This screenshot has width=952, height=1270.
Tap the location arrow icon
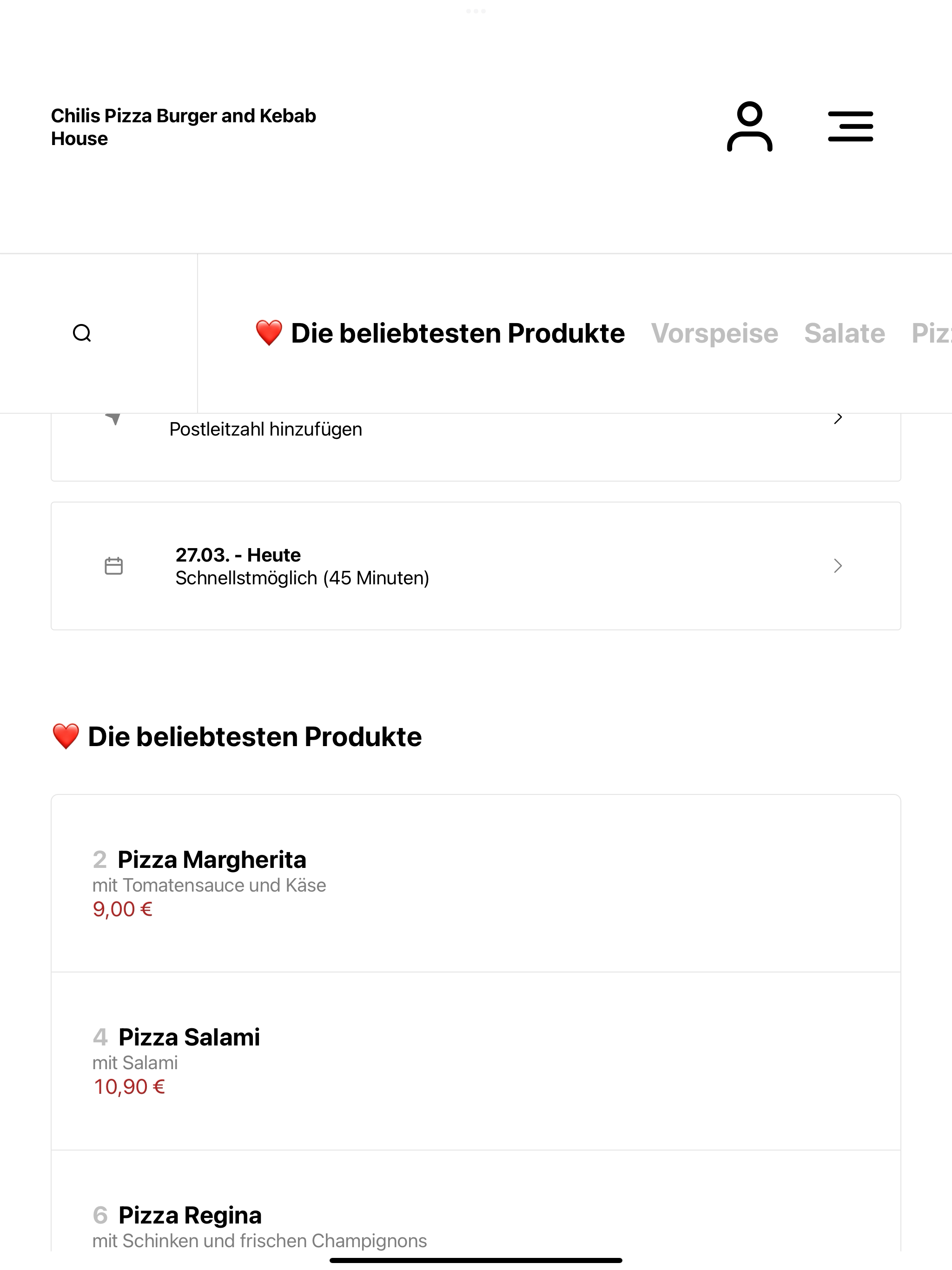tap(114, 418)
